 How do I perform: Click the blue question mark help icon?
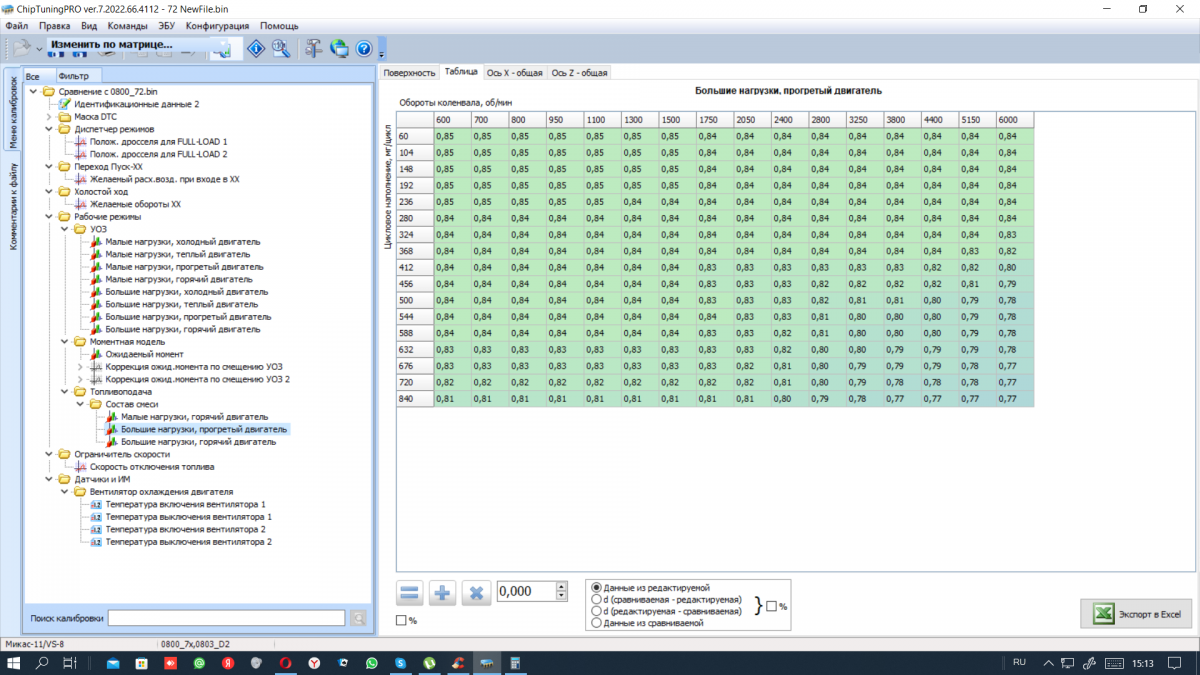pyautogui.click(x=364, y=48)
